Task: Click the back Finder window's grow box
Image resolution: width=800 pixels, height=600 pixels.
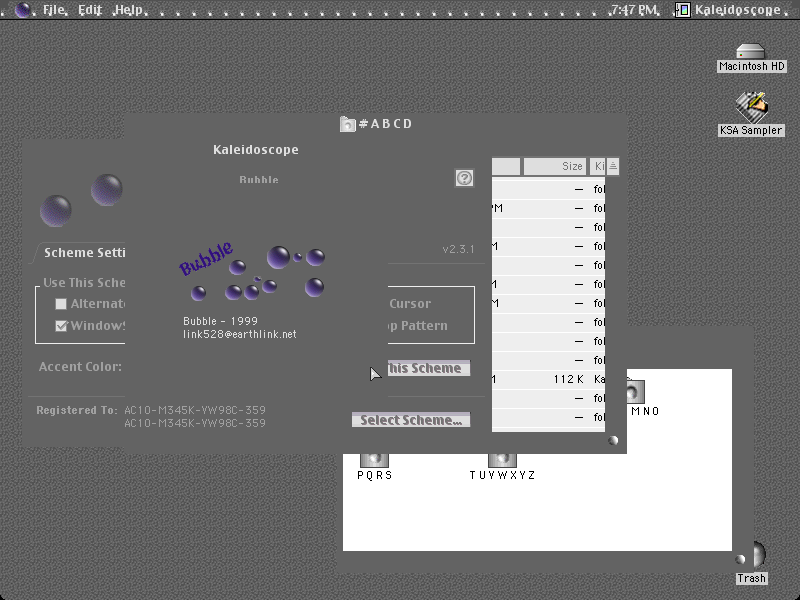Action: (740, 559)
